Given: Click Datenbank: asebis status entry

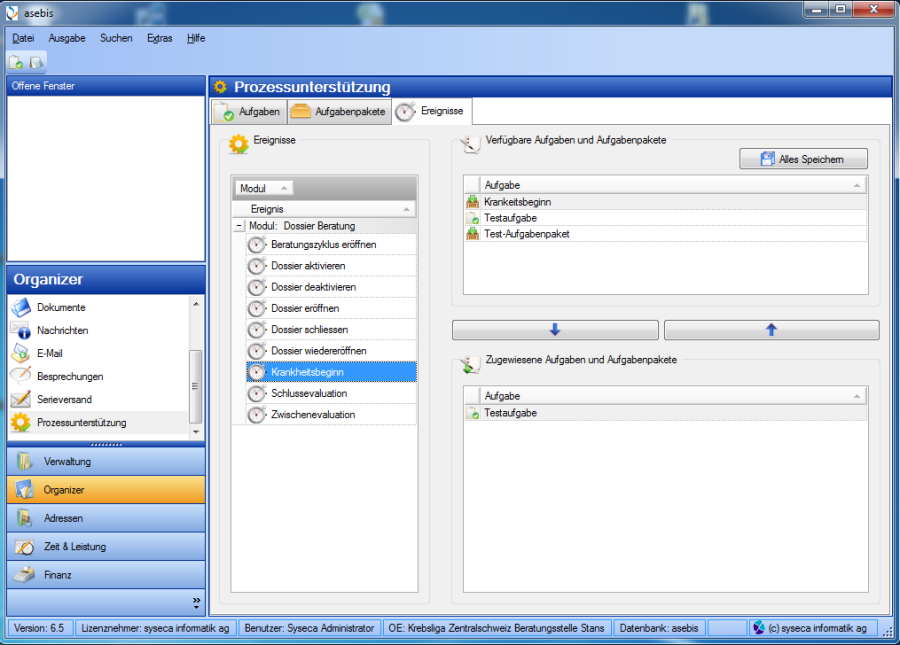Looking at the screenshot, I should [x=659, y=628].
